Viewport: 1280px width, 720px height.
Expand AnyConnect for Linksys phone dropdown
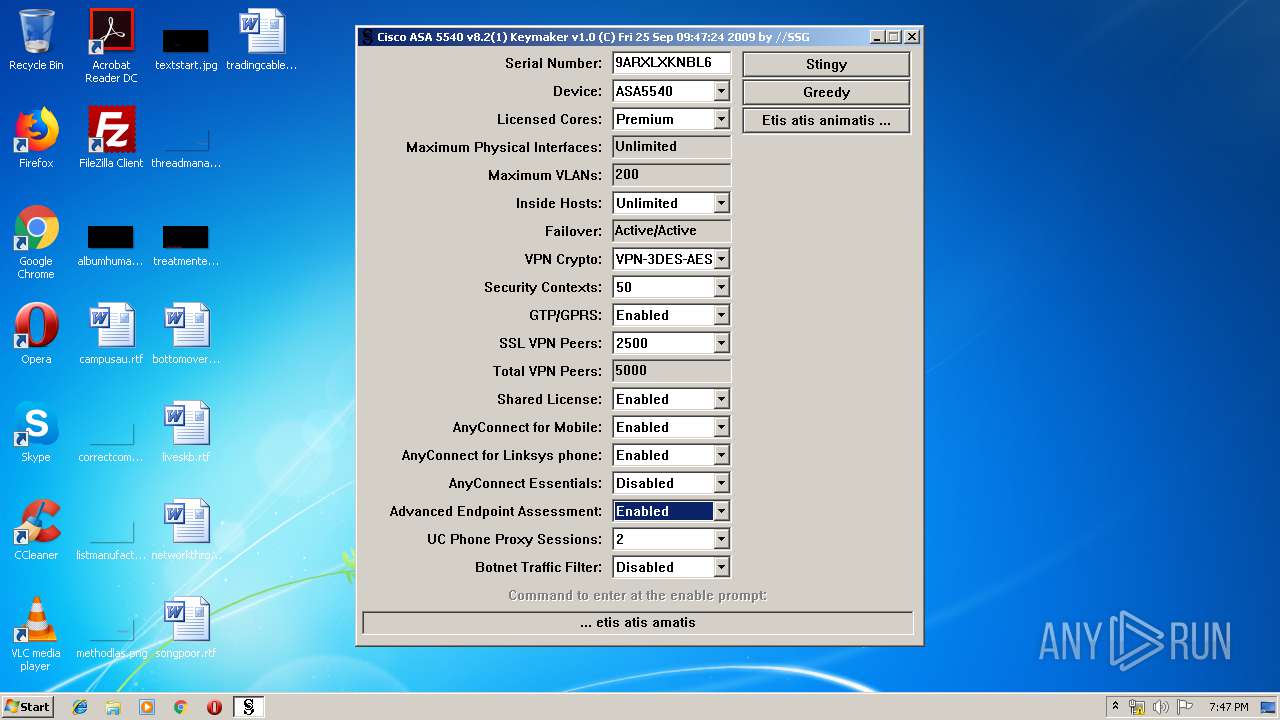722,455
